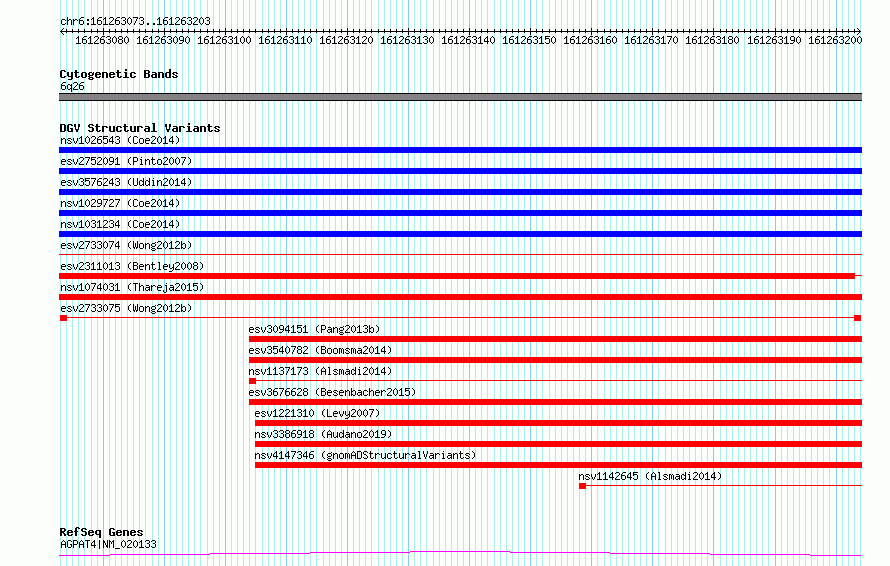The image size is (890, 566).
Task: Click the thin red line under esv2733074
Action: [x=460, y=255]
